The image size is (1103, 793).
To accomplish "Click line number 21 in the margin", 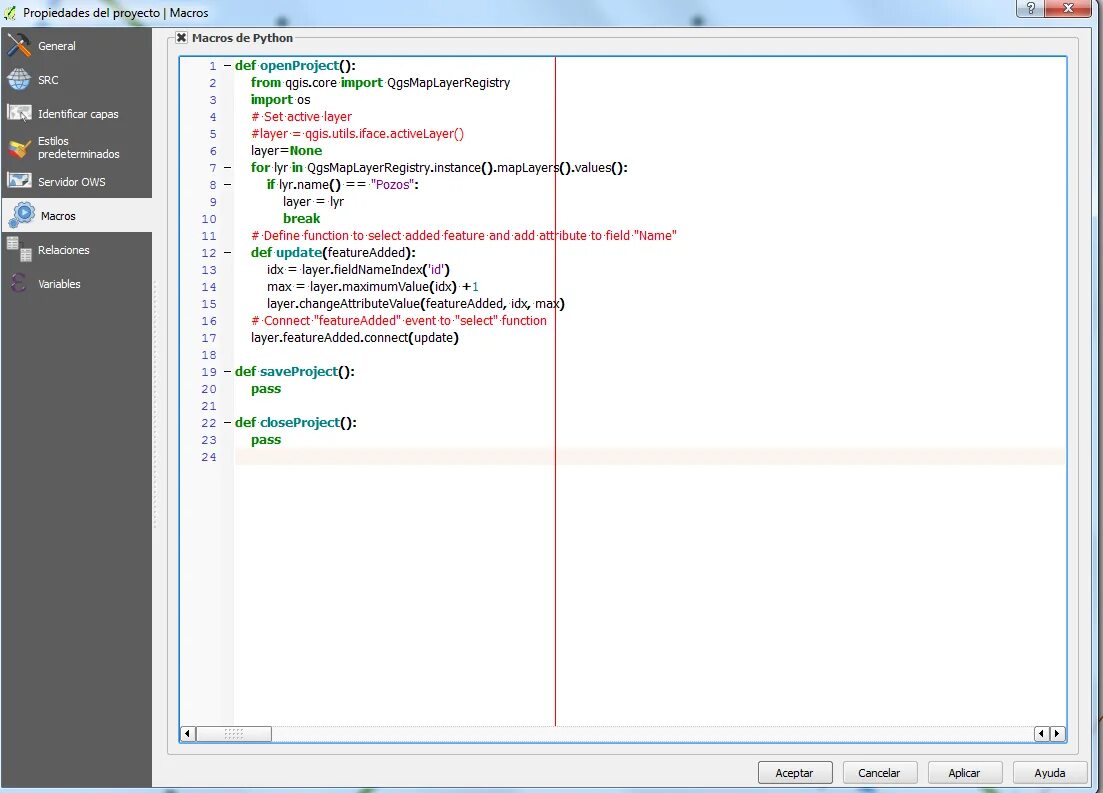I will (209, 406).
